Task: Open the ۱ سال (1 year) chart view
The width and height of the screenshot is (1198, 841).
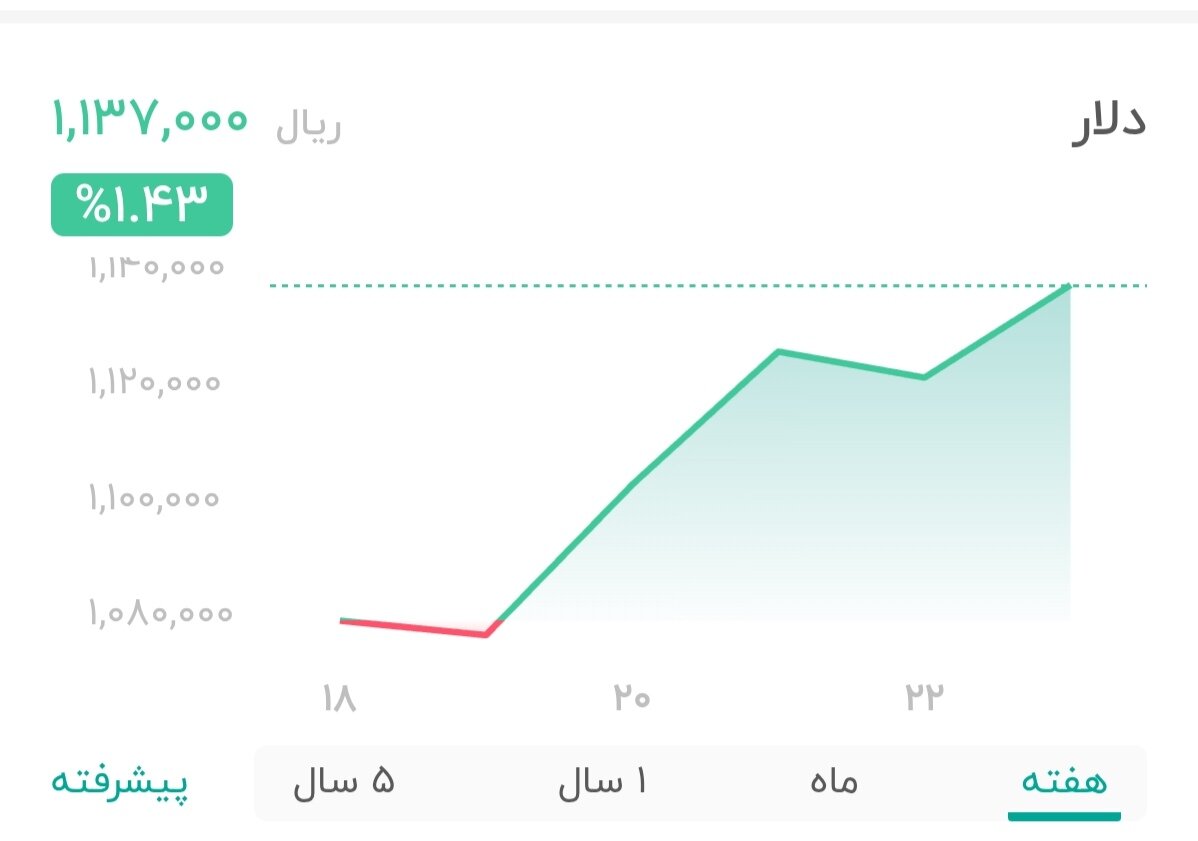Action: (x=602, y=783)
